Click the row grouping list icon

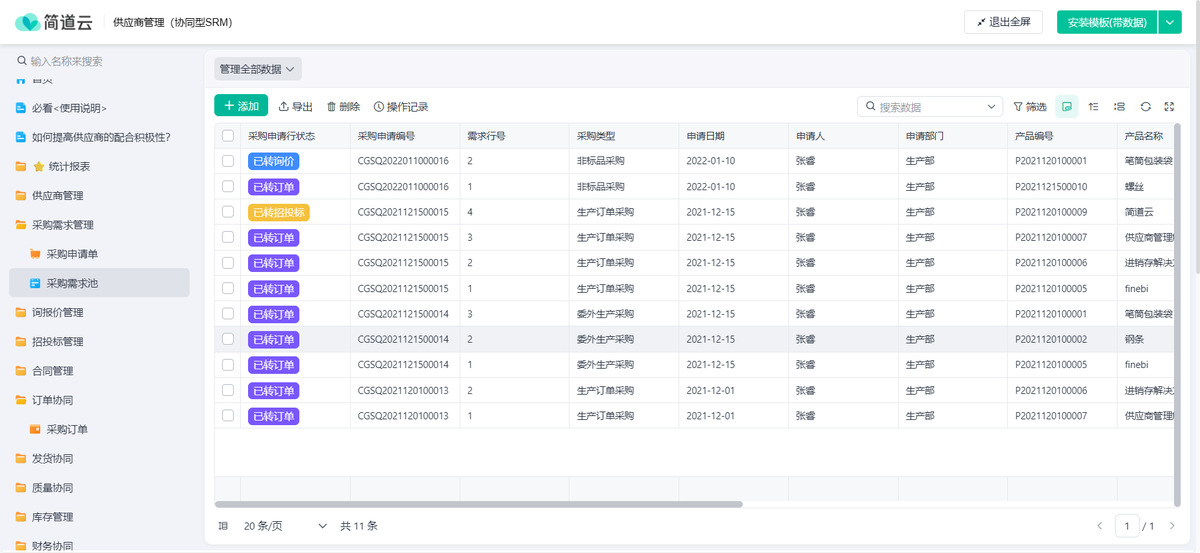click(x=1119, y=106)
